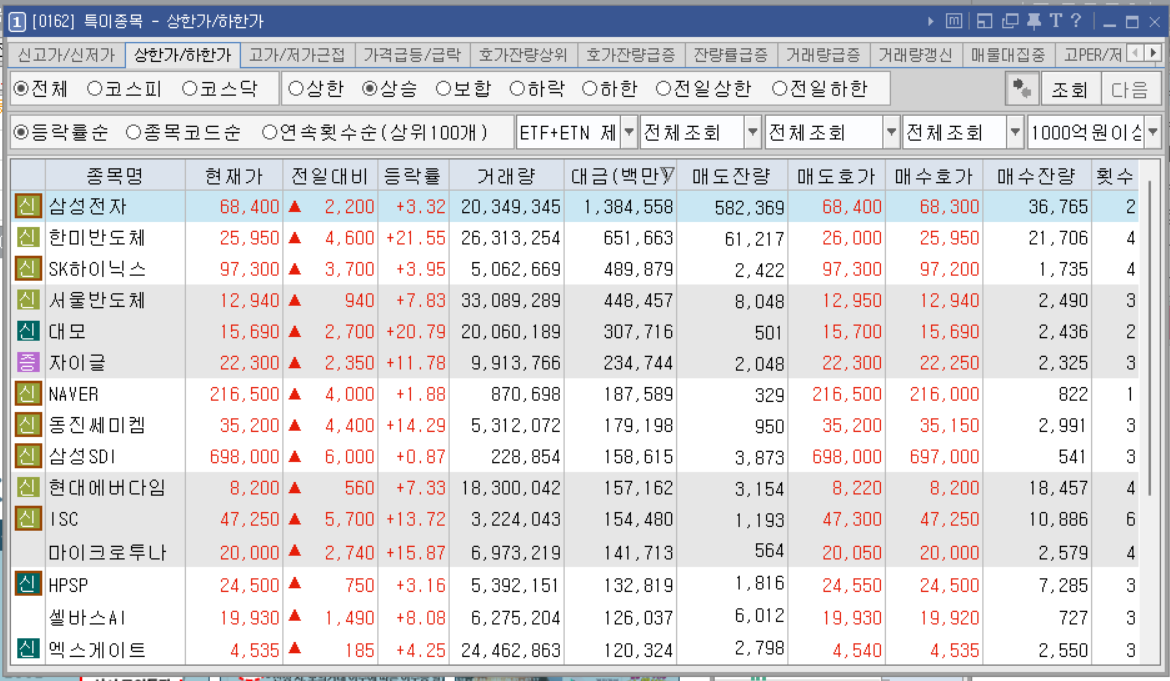Click the 신 badge beside 삼성전자
The image size is (1170, 681).
point(28,206)
